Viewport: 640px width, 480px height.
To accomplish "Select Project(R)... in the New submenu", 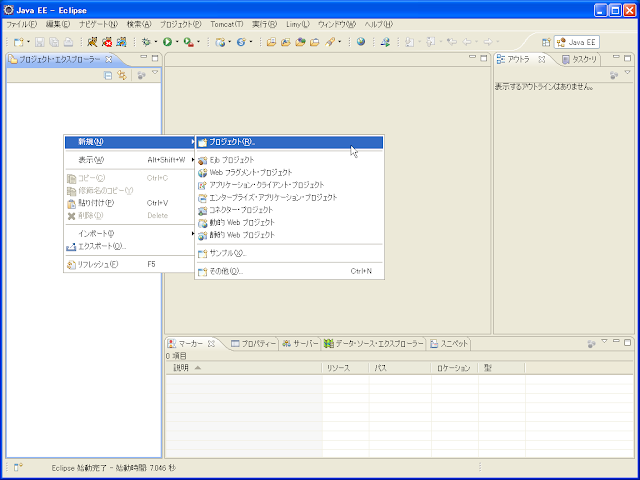I will point(290,142).
